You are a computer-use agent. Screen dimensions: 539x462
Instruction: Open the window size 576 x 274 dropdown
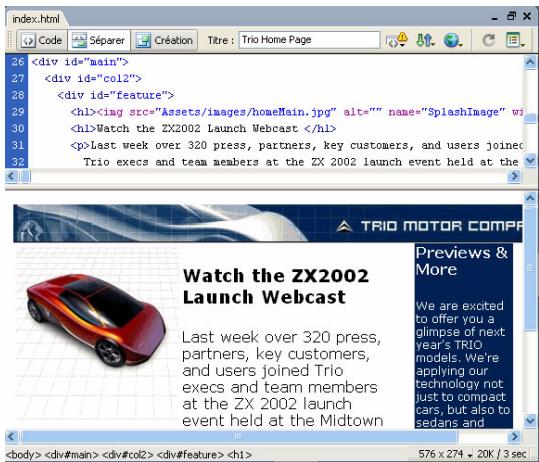pyautogui.click(x=445, y=454)
